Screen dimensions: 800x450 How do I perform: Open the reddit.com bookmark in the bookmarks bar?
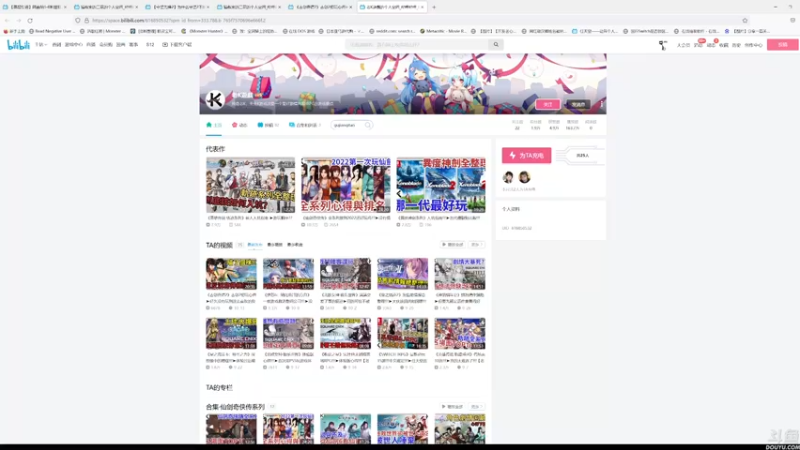392,31
